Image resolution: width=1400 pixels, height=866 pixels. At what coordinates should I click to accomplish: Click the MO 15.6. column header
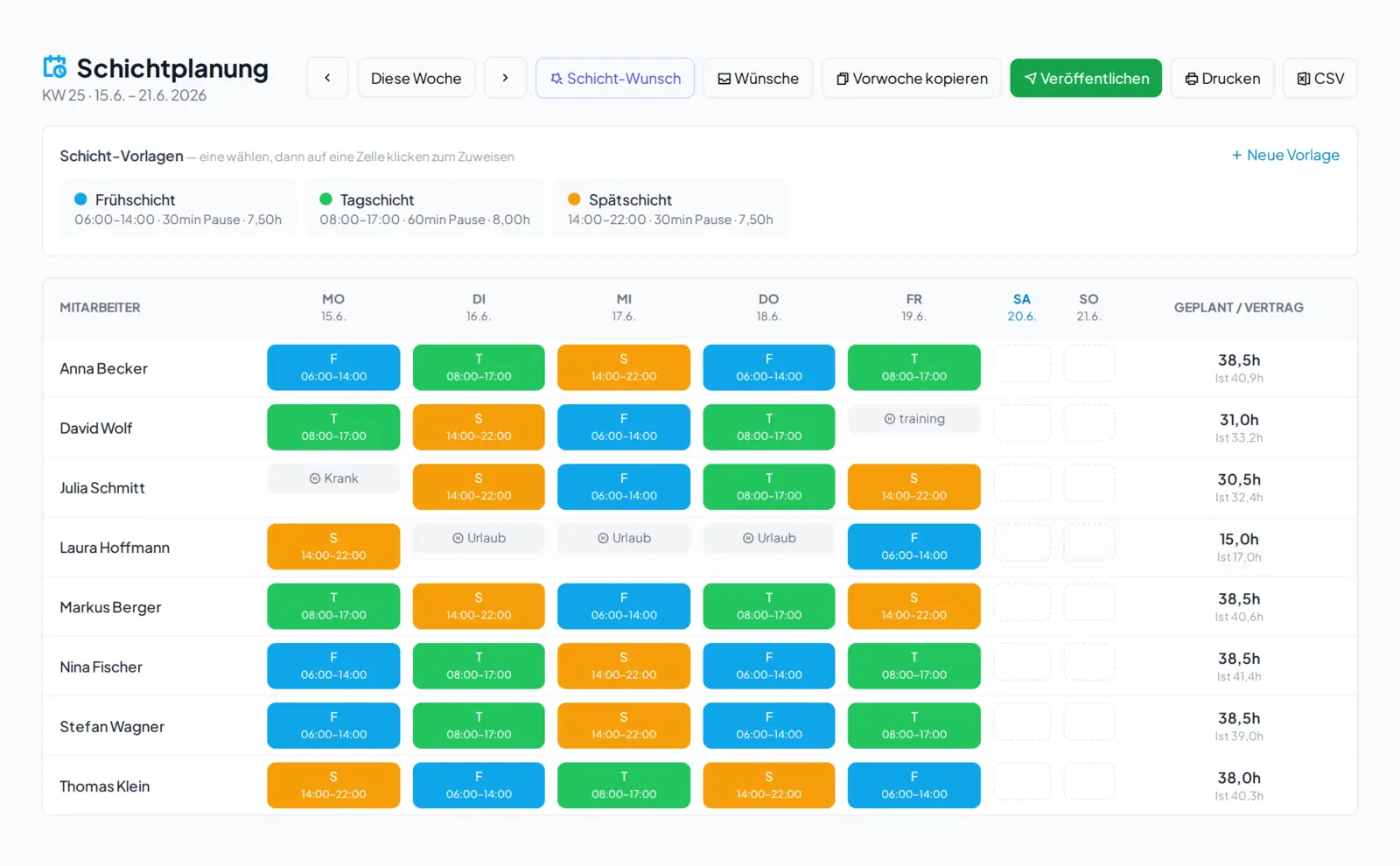(333, 307)
